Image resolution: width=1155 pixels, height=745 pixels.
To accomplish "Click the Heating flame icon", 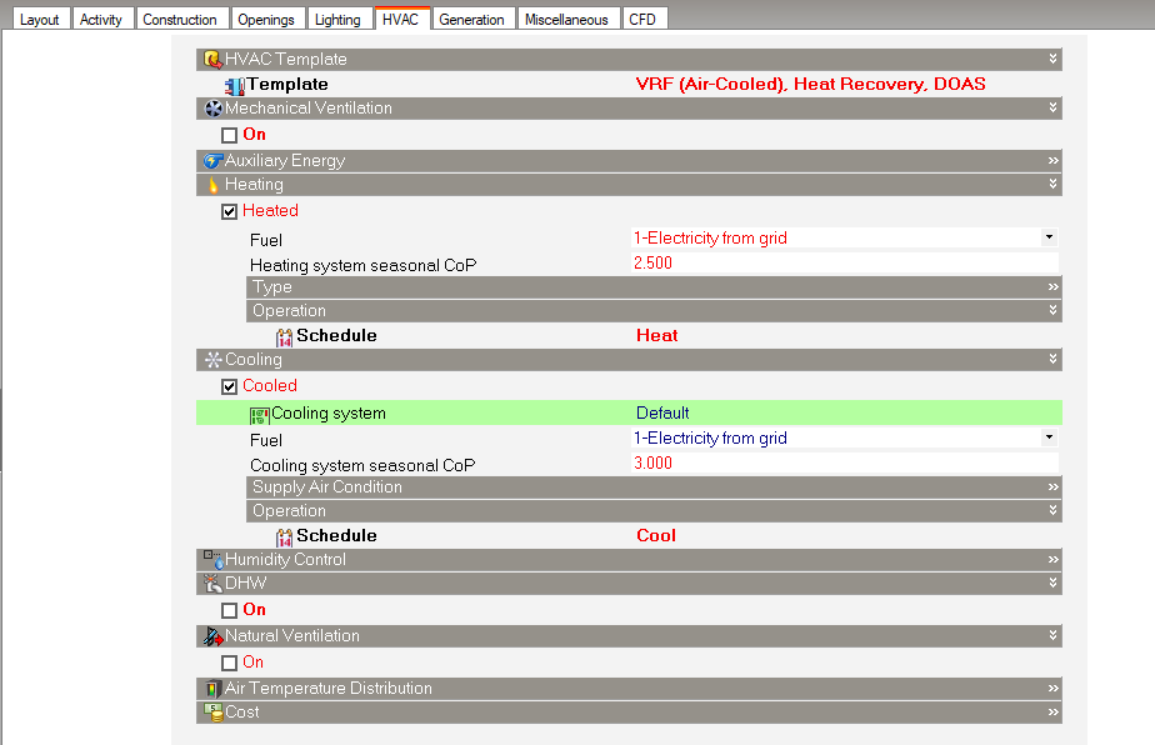I will click(213, 184).
